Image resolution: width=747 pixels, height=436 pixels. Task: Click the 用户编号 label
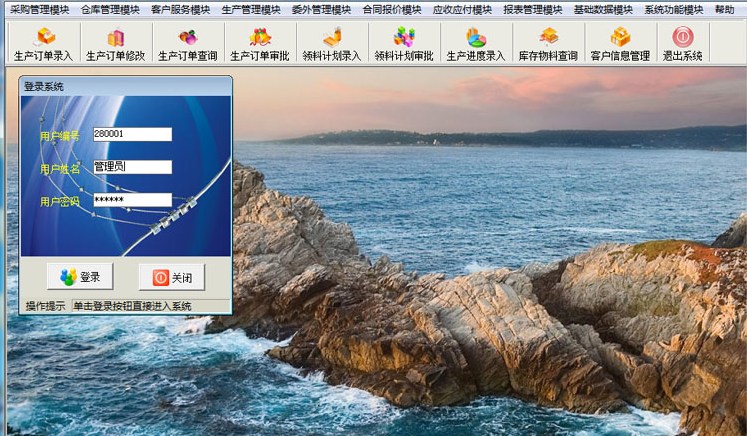pos(60,136)
